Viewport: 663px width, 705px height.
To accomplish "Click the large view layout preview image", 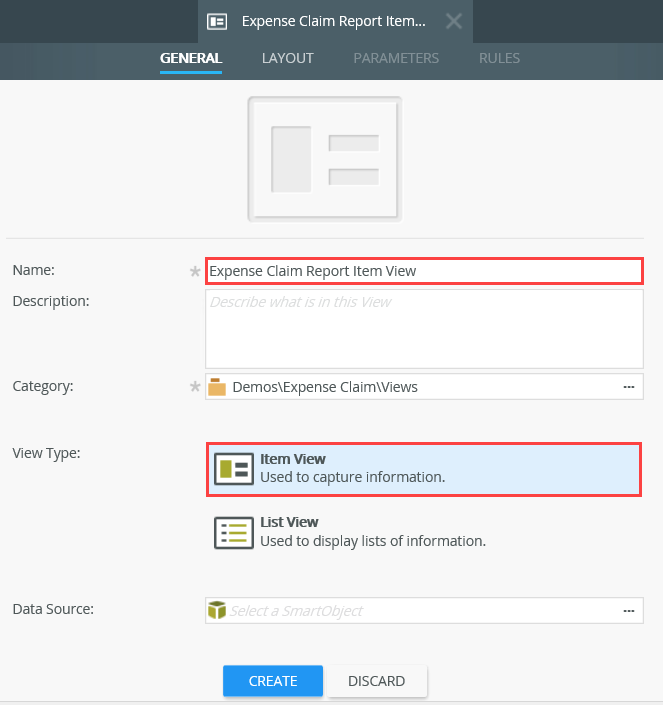I will 325,159.
